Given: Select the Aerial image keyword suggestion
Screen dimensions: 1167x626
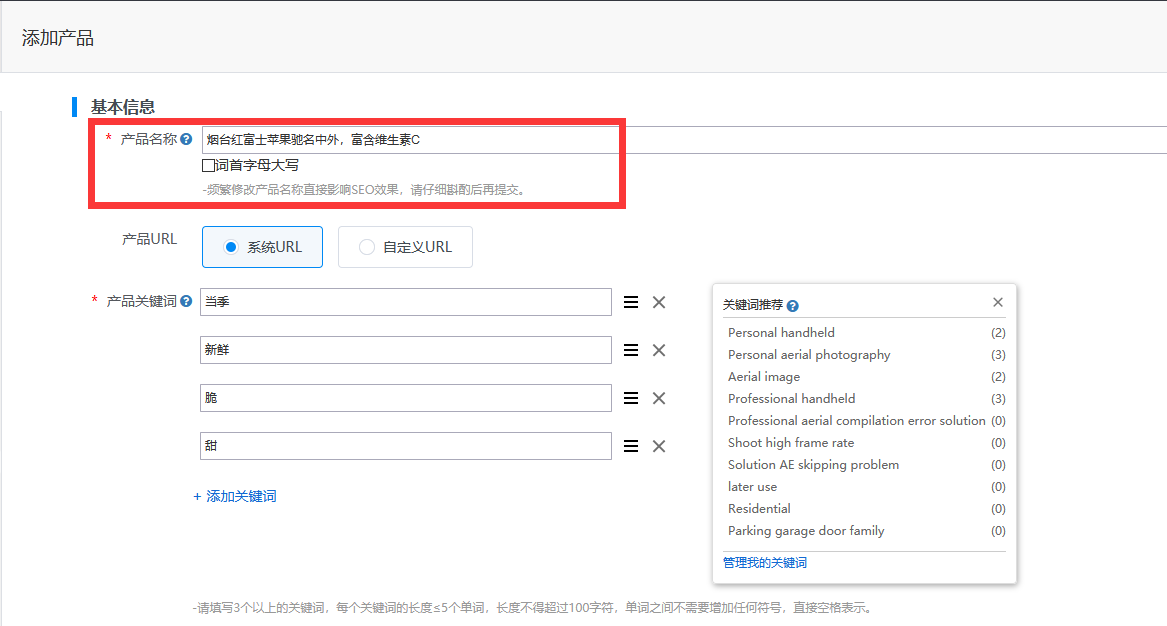Looking at the screenshot, I should coord(764,377).
